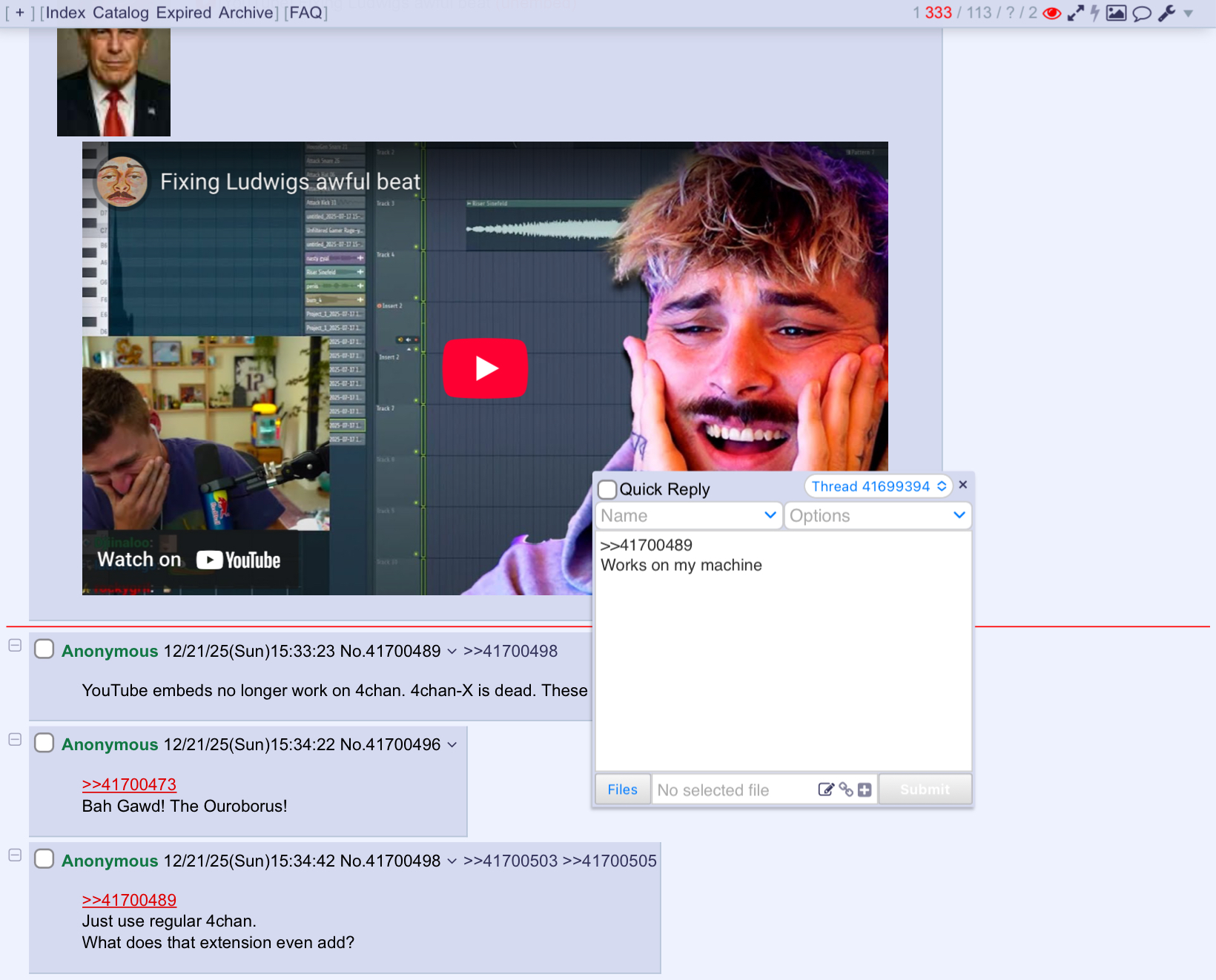1216x980 pixels.
Task: Click text "Just use regular 4chan."
Action: pyautogui.click(x=169, y=921)
